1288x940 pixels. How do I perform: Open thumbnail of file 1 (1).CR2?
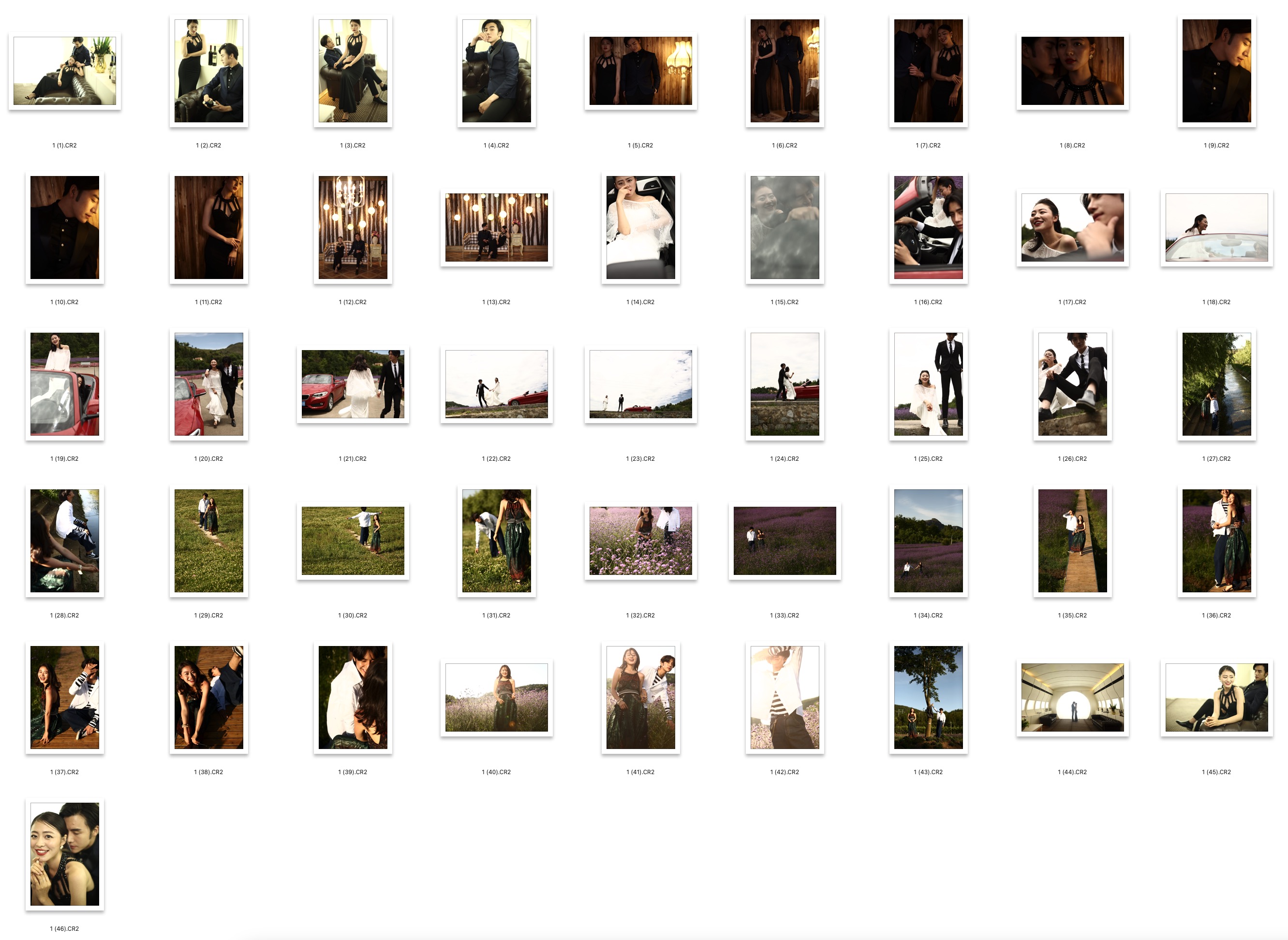(x=64, y=71)
